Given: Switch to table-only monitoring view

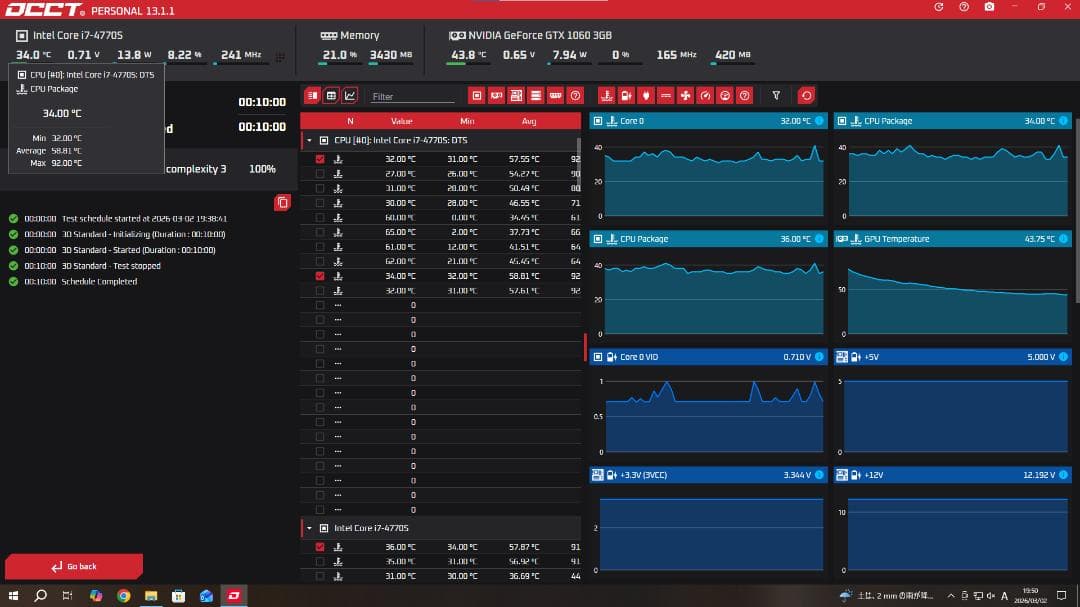Looking at the screenshot, I should pyautogui.click(x=331, y=96).
